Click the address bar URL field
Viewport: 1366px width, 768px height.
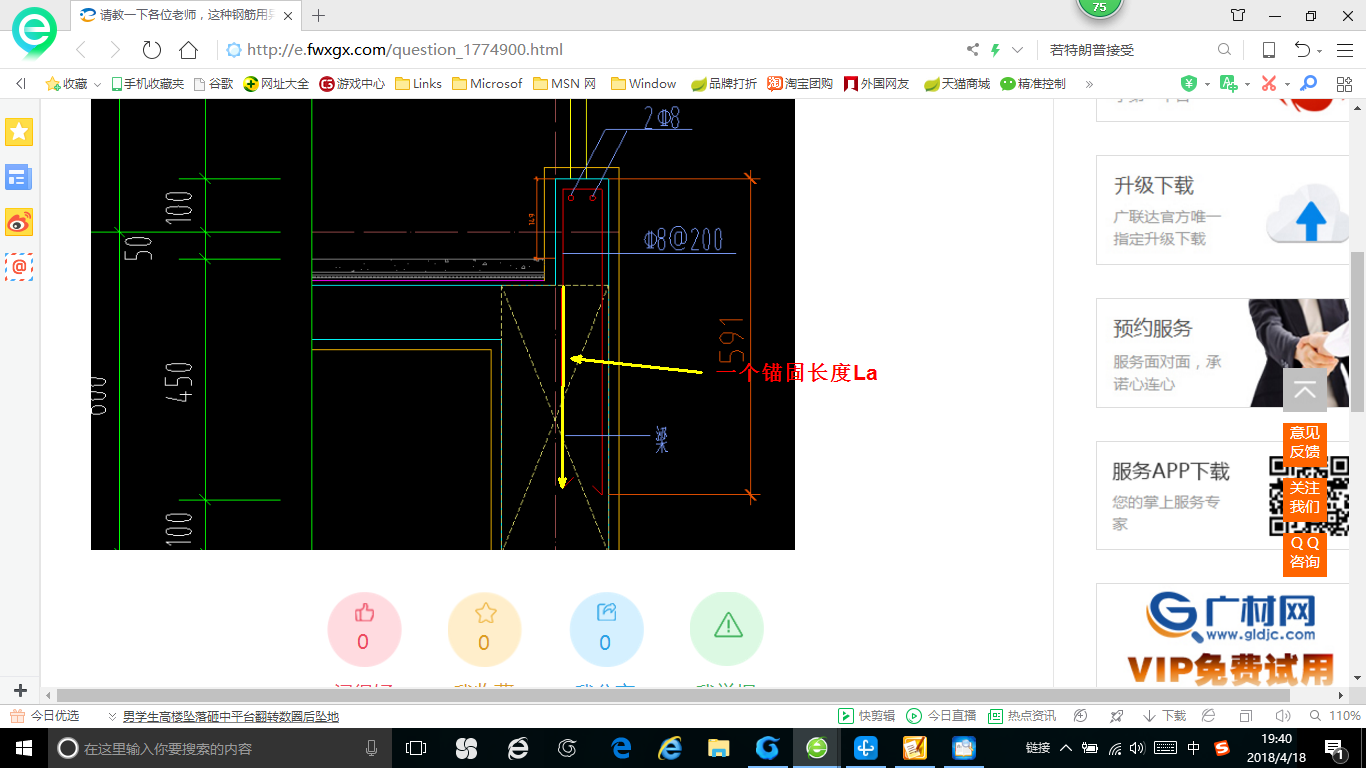(x=590, y=50)
